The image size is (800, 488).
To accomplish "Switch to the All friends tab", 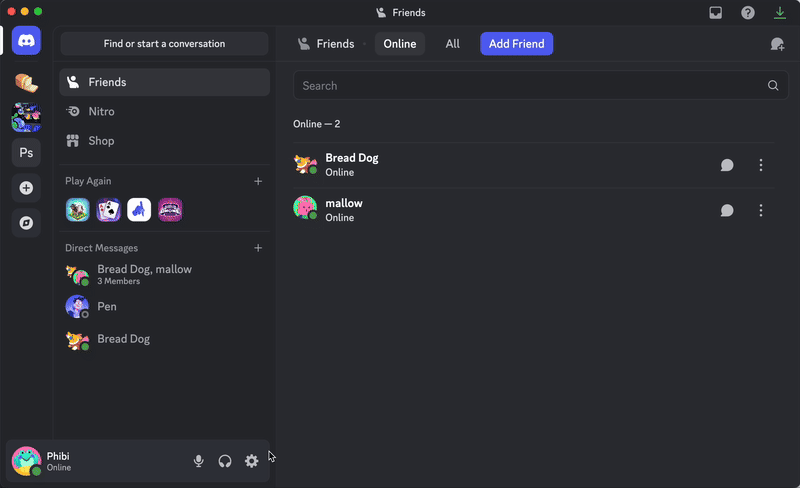I will coord(453,44).
